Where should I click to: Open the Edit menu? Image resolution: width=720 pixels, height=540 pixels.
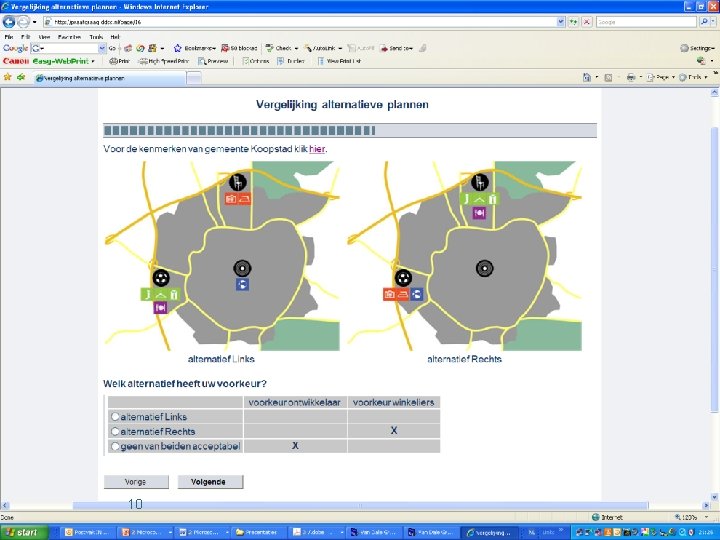(25, 37)
